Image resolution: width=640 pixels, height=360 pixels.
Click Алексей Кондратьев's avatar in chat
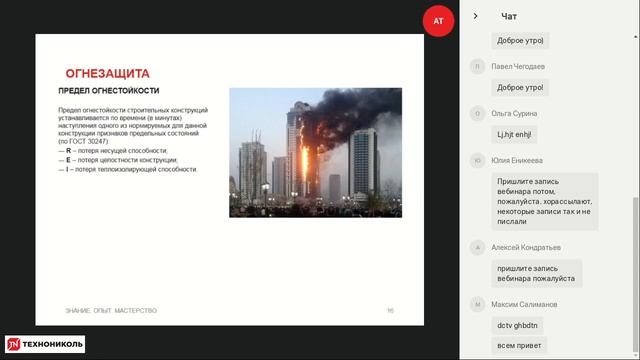coord(477,247)
